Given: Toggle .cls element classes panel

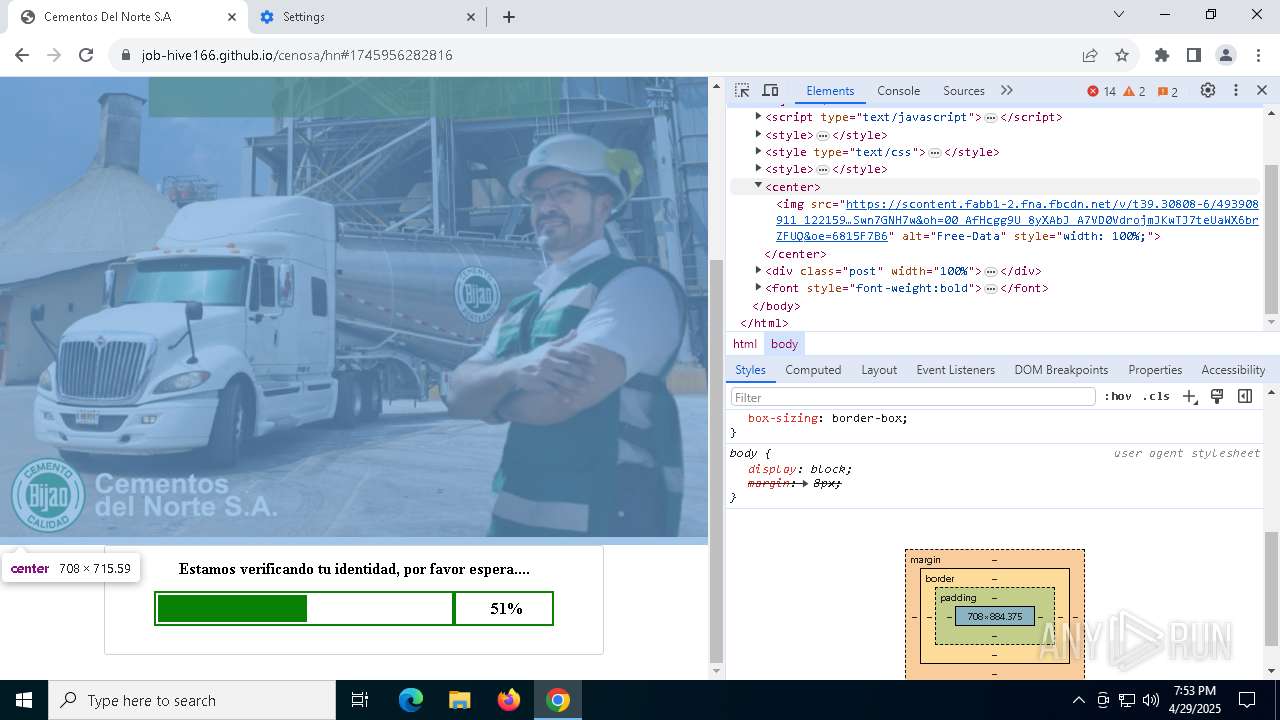Looking at the screenshot, I should point(1156,397).
